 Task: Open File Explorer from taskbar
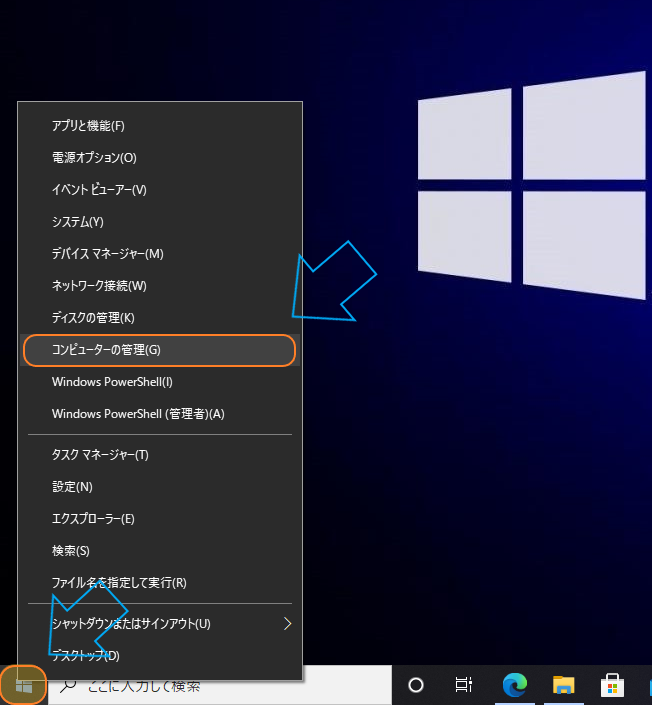563,685
